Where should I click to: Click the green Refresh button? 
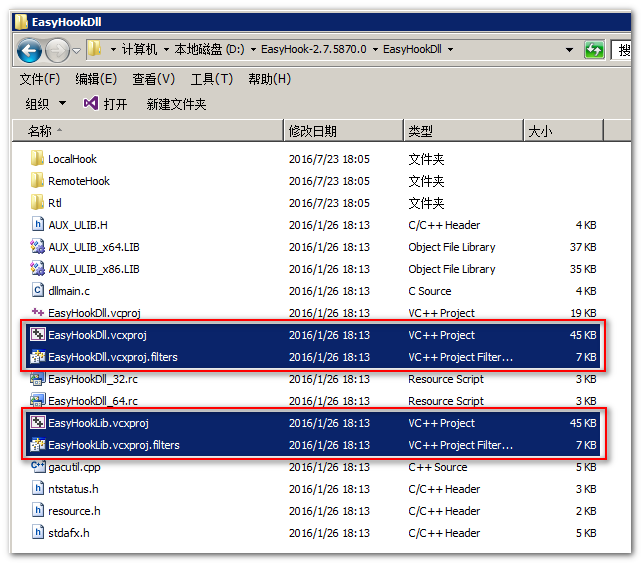pyautogui.click(x=594, y=50)
